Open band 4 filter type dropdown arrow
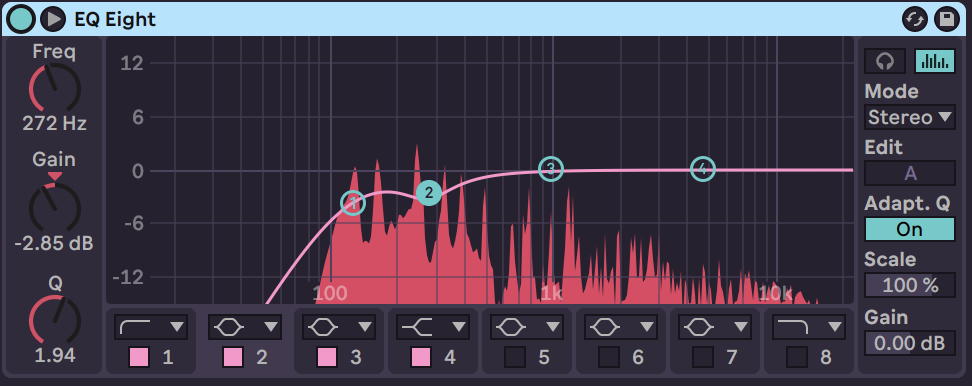This screenshot has width=972, height=386. click(x=459, y=327)
